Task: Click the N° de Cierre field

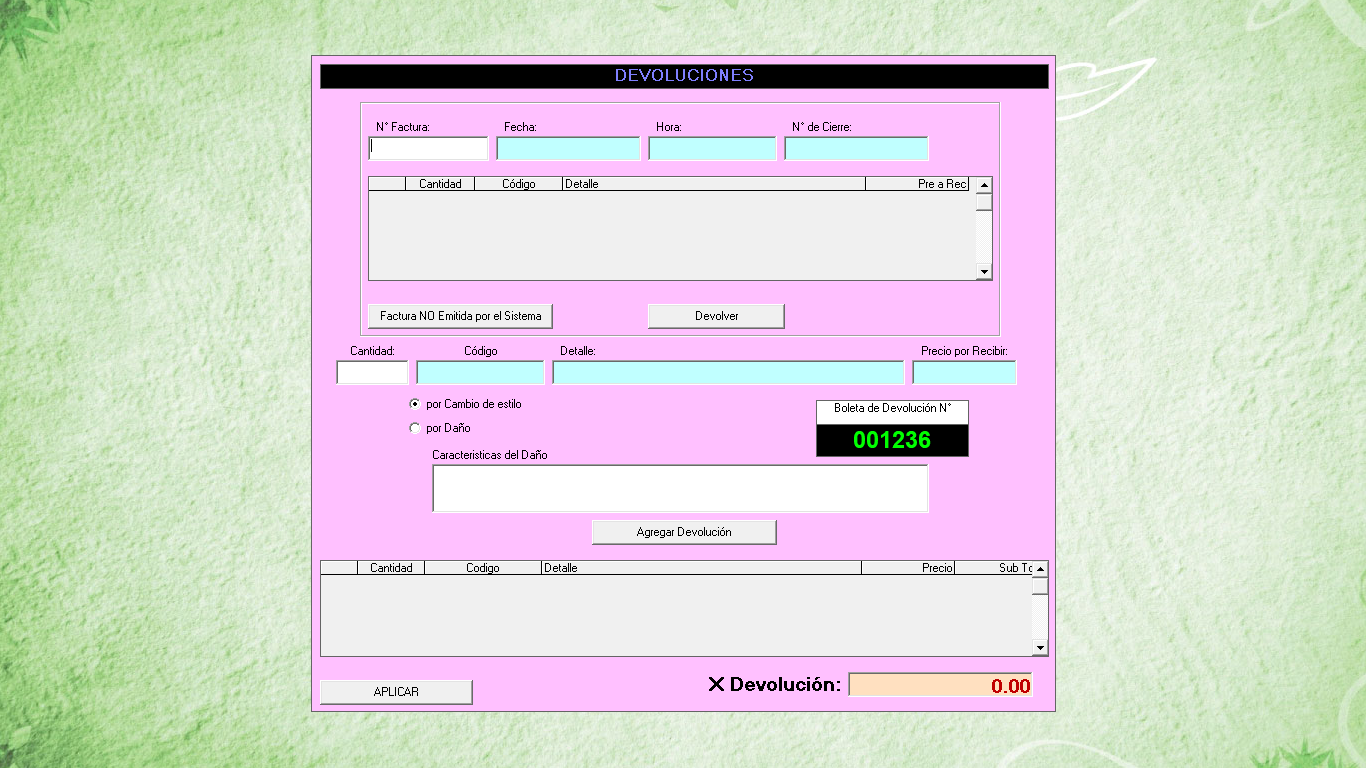Action: click(x=856, y=149)
